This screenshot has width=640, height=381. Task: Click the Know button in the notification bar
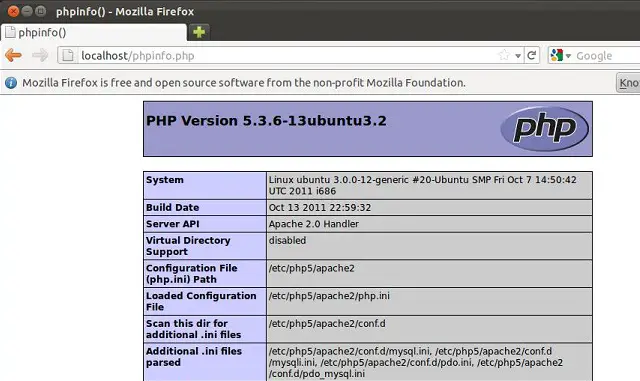tap(629, 83)
